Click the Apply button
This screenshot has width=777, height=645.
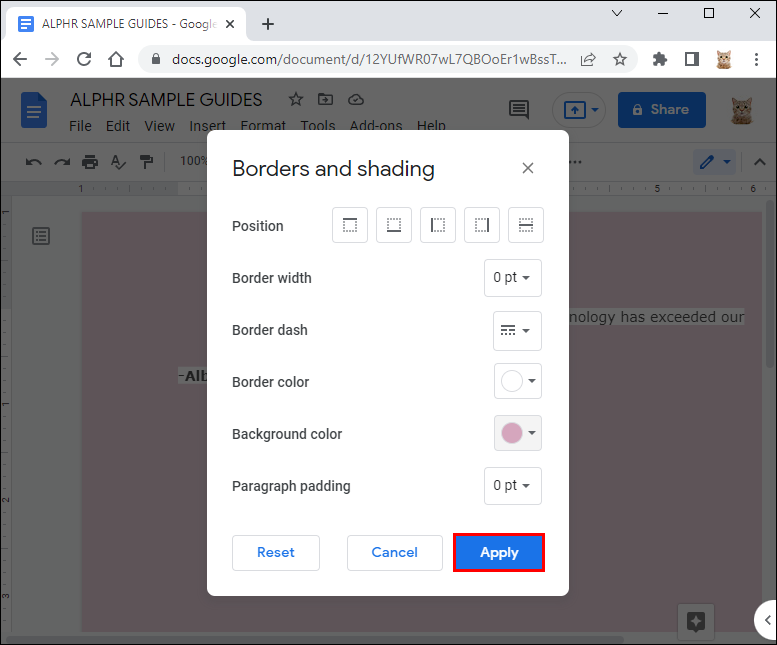[x=499, y=553]
